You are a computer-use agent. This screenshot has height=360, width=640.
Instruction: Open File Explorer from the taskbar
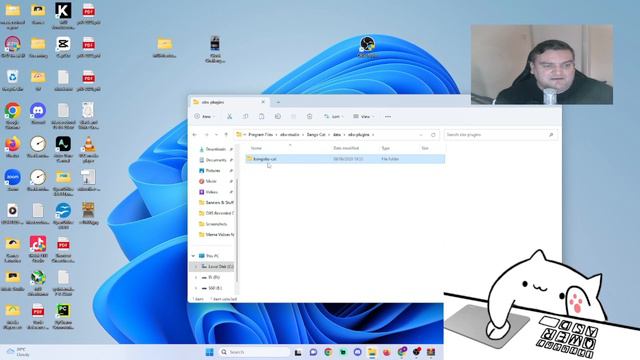(x=372, y=352)
